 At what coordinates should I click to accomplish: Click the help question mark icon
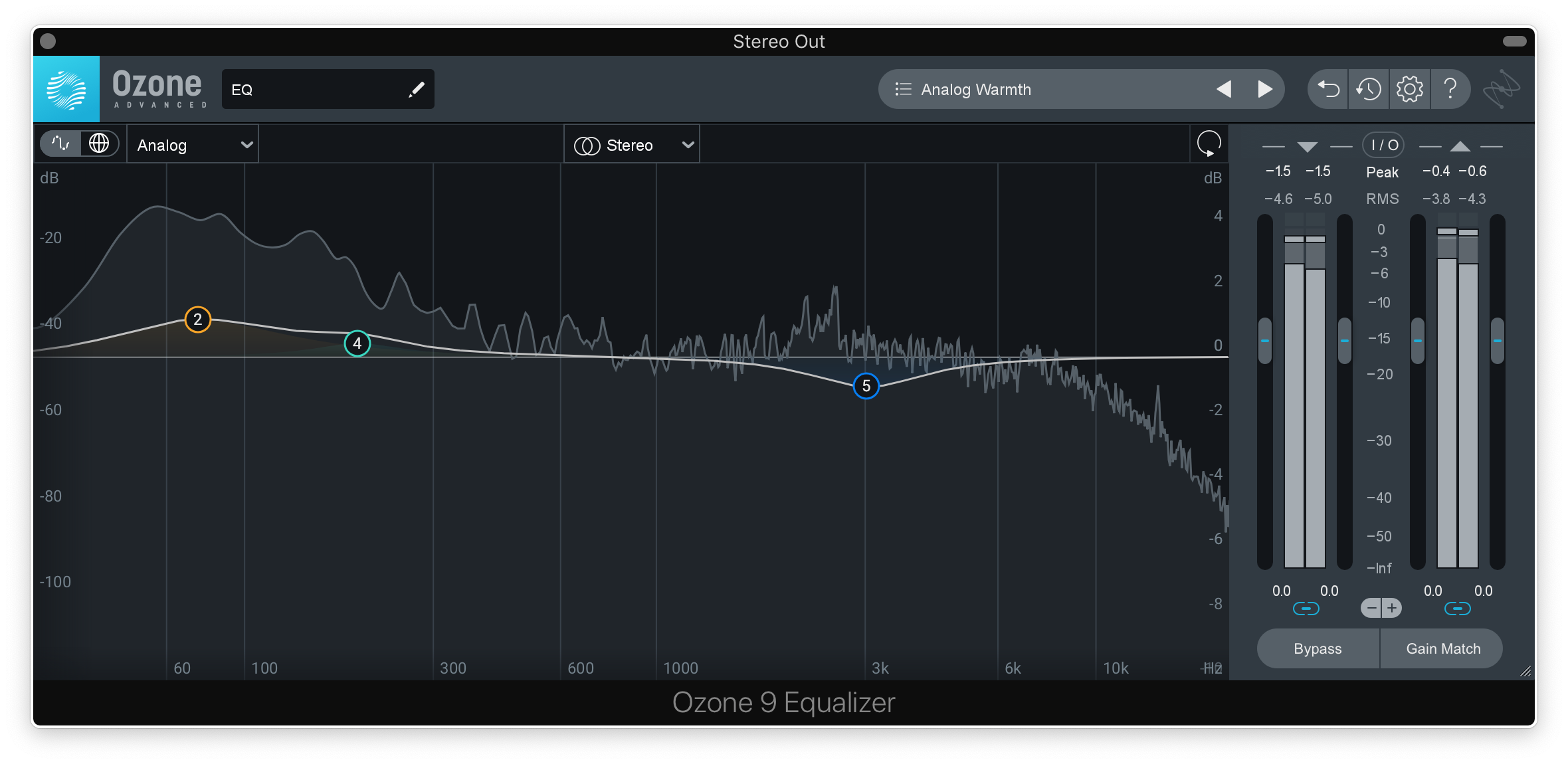pos(1448,89)
